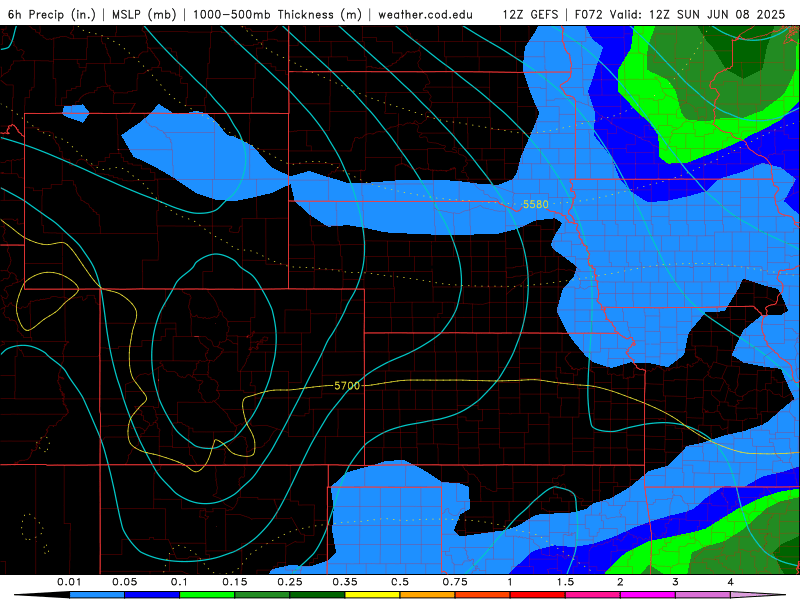Click the legend value 4

click(731, 582)
